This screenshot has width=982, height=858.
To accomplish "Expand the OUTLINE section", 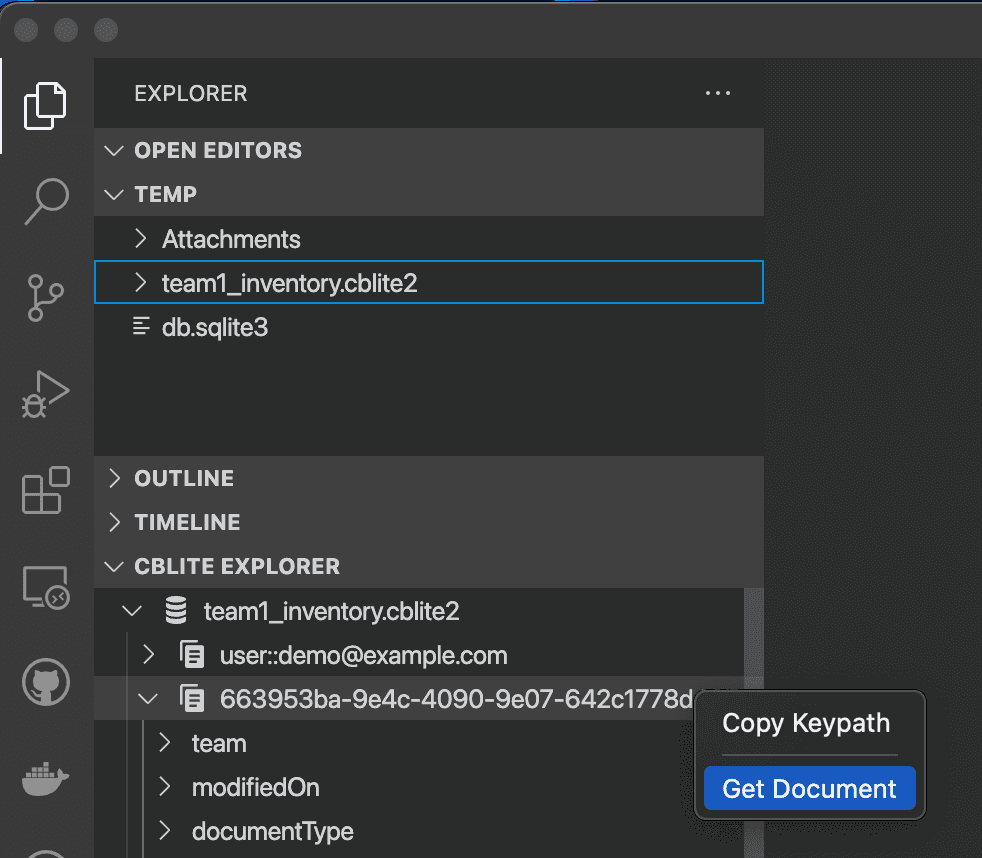I will [114, 478].
